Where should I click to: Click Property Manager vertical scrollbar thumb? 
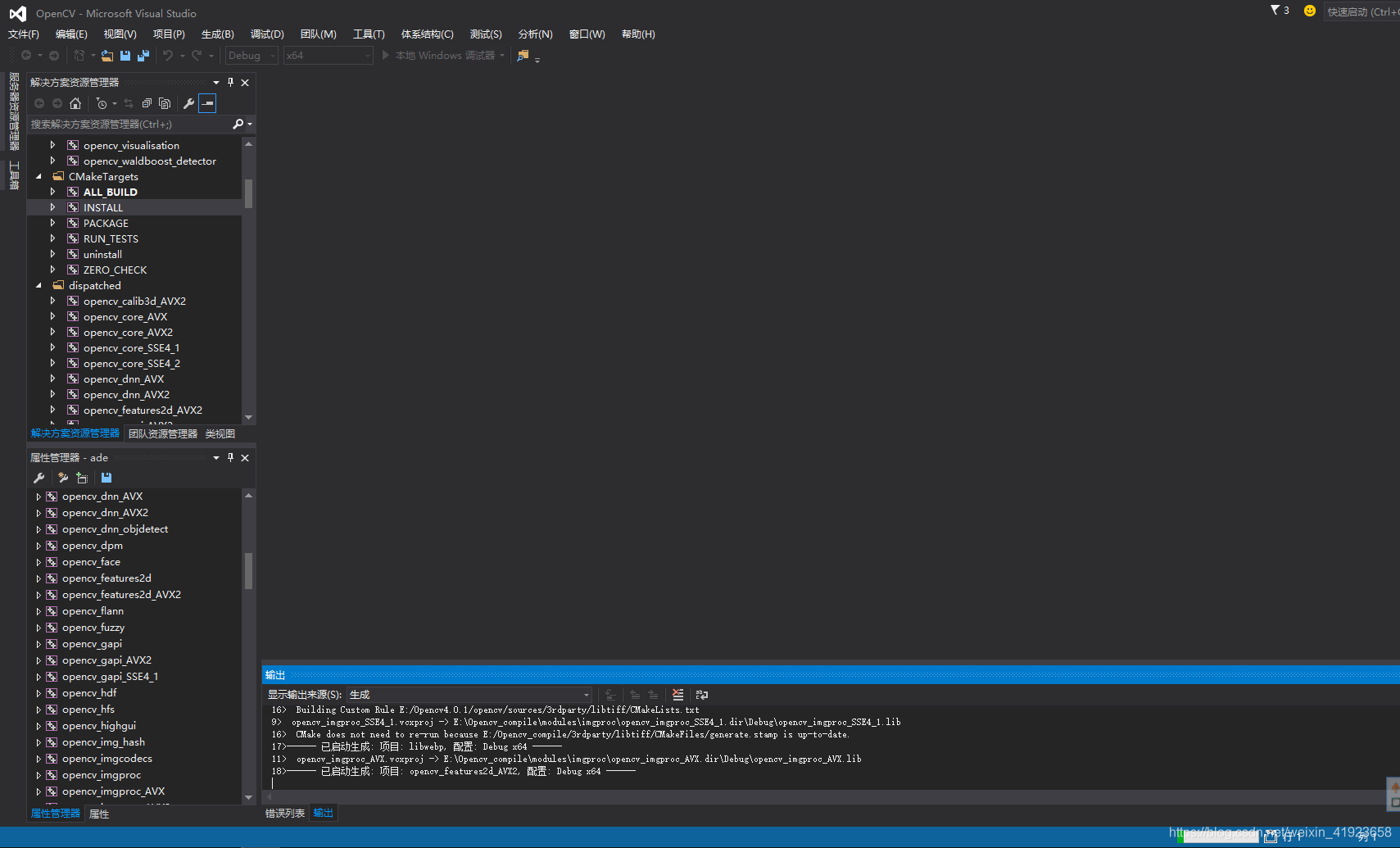(248, 571)
